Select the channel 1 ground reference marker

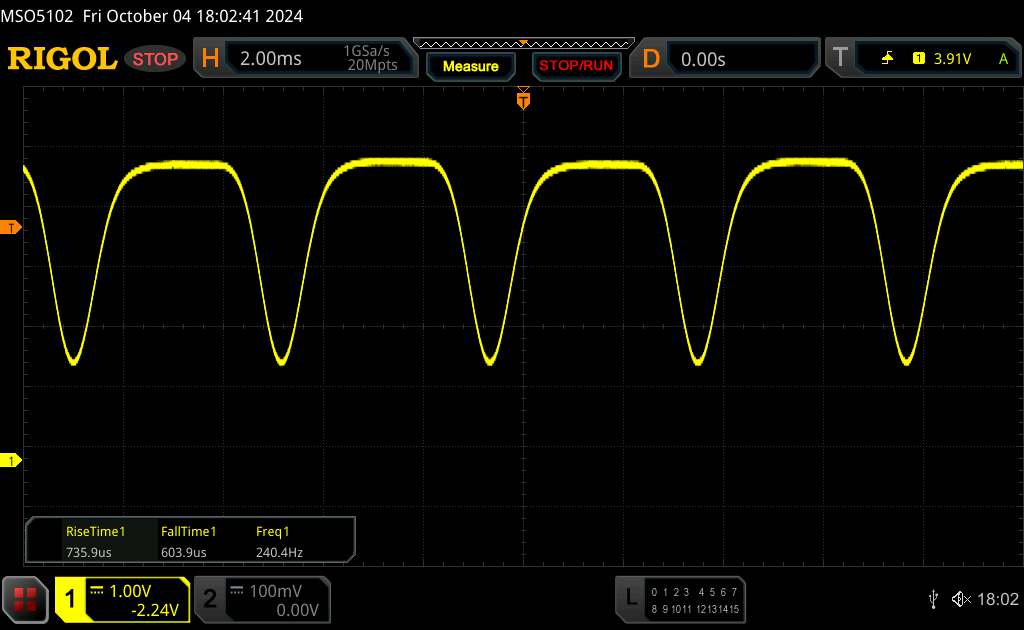point(10,460)
